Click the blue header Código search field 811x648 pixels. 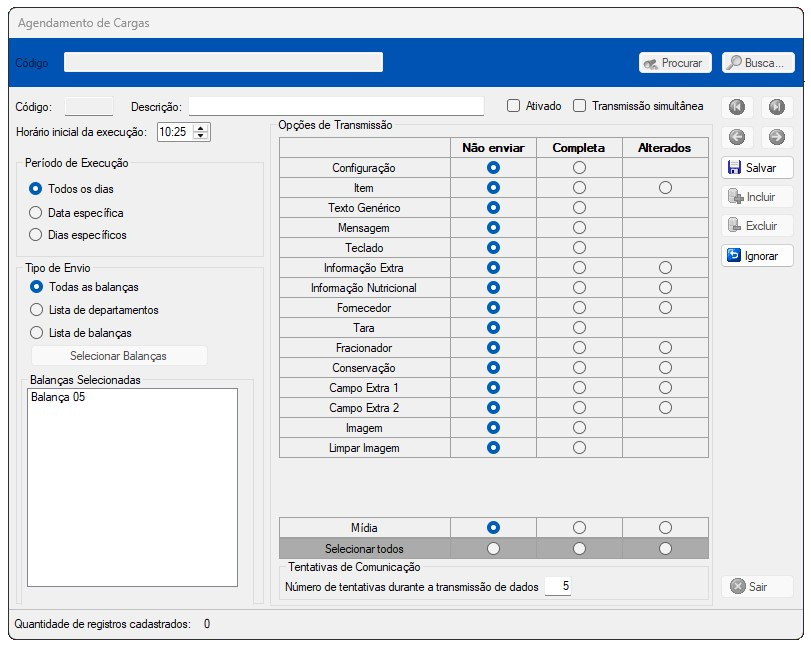[x=223, y=62]
